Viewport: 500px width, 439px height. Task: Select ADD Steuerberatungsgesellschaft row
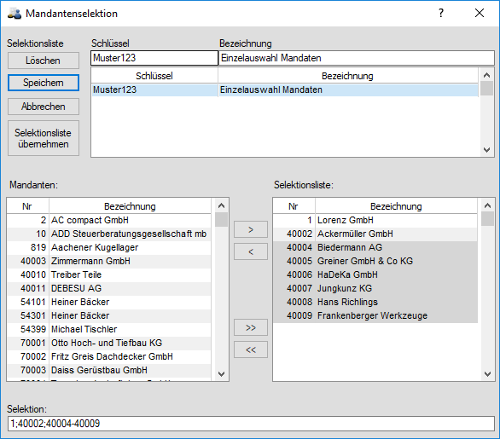click(x=109, y=234)
